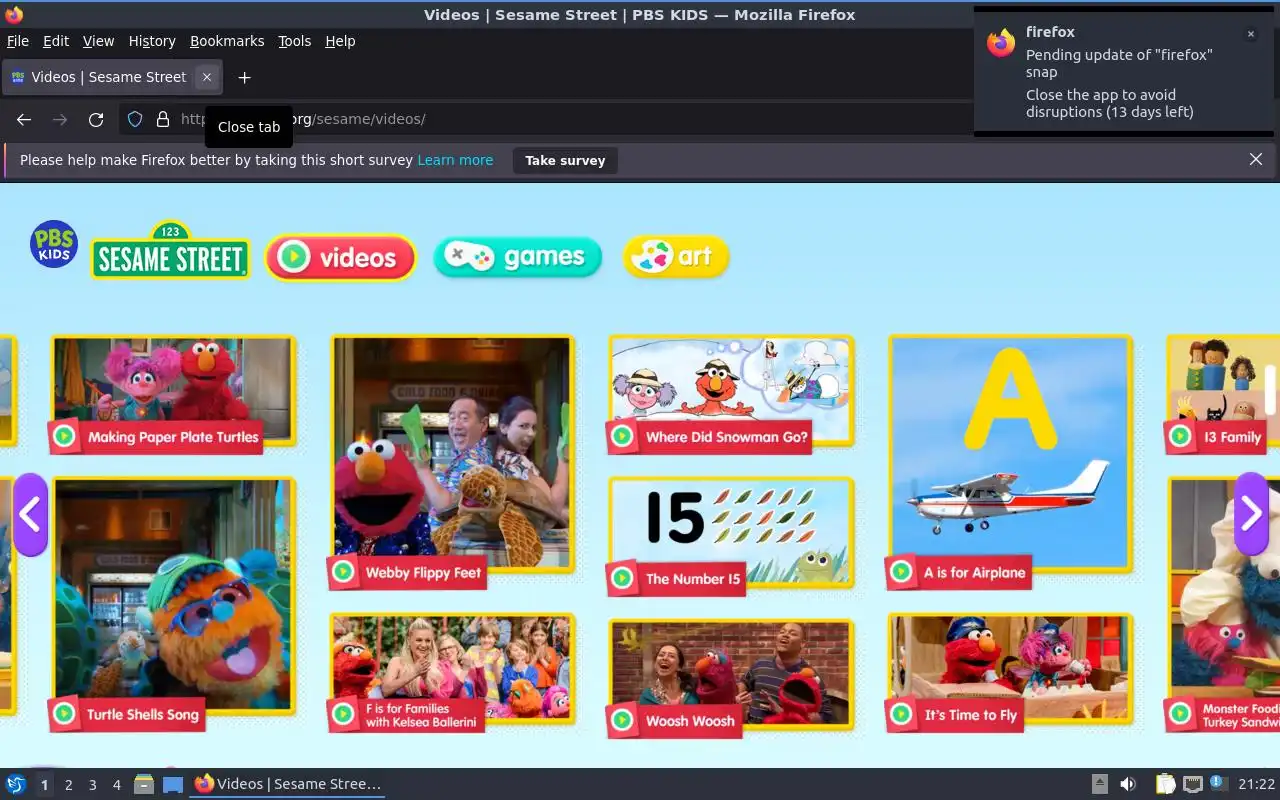Play icon on The Number 15
The width and height of the screenshot is (1280, 800).
coord(622,578)
